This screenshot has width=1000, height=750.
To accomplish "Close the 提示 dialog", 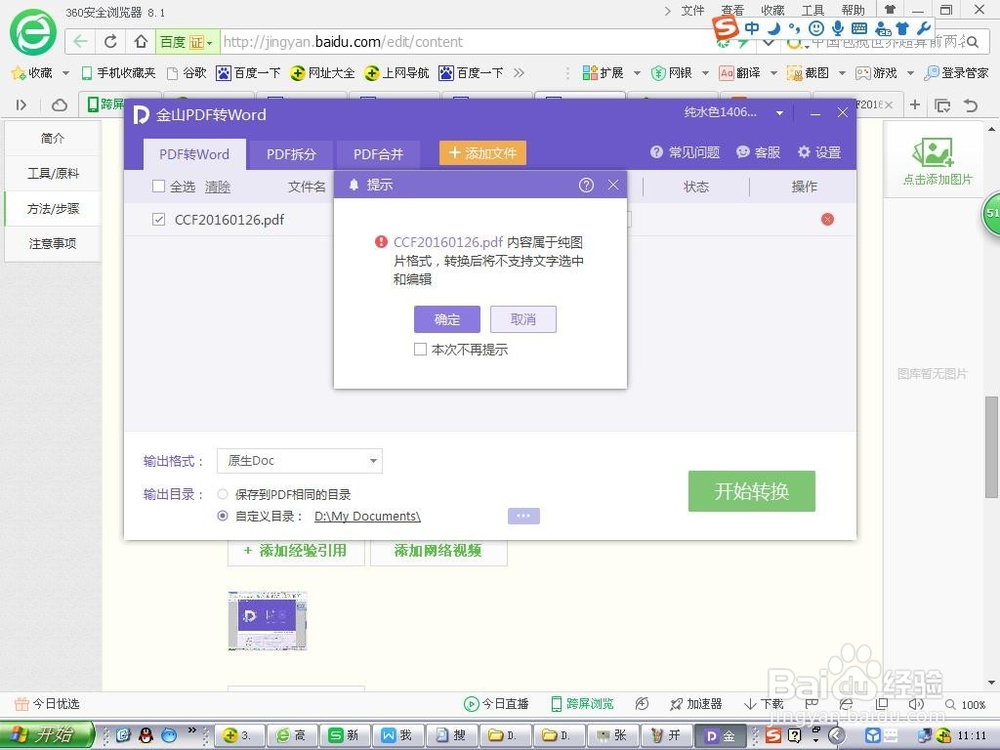I will [x=613, y=185].
